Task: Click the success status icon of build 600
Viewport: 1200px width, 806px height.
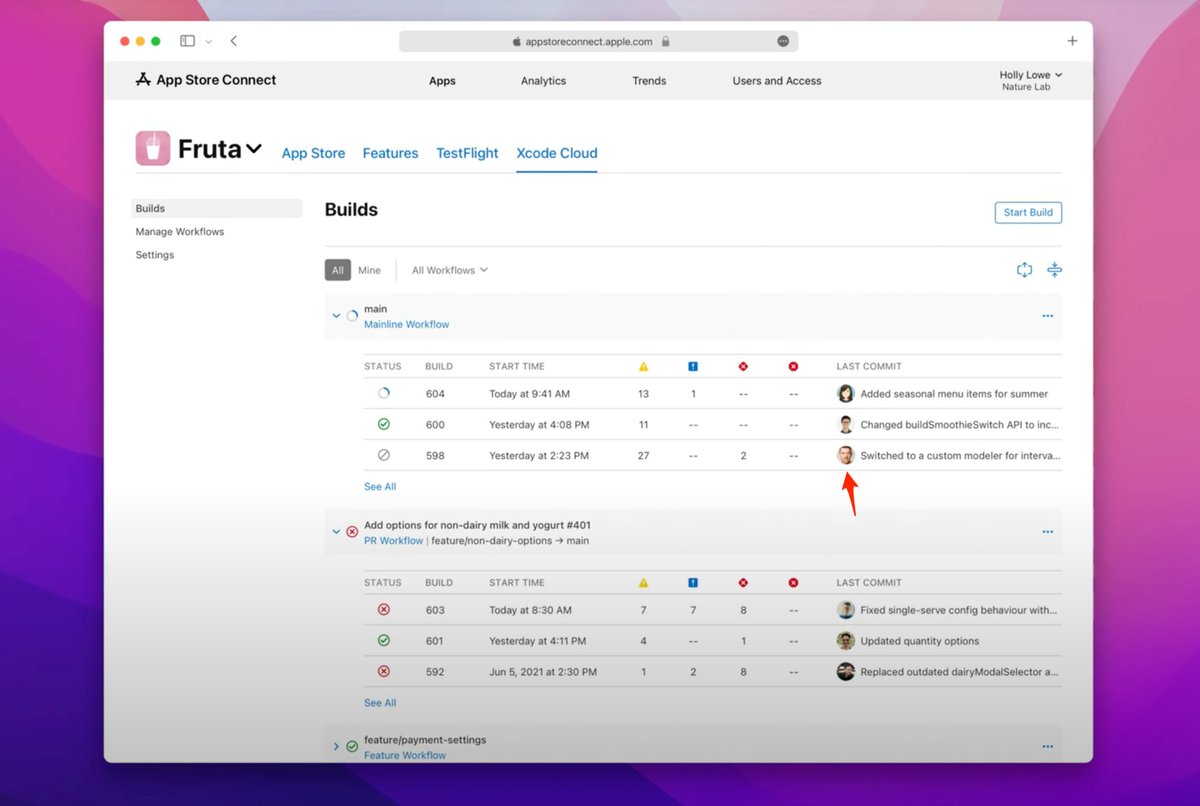Action: click(x=383, y=424)
